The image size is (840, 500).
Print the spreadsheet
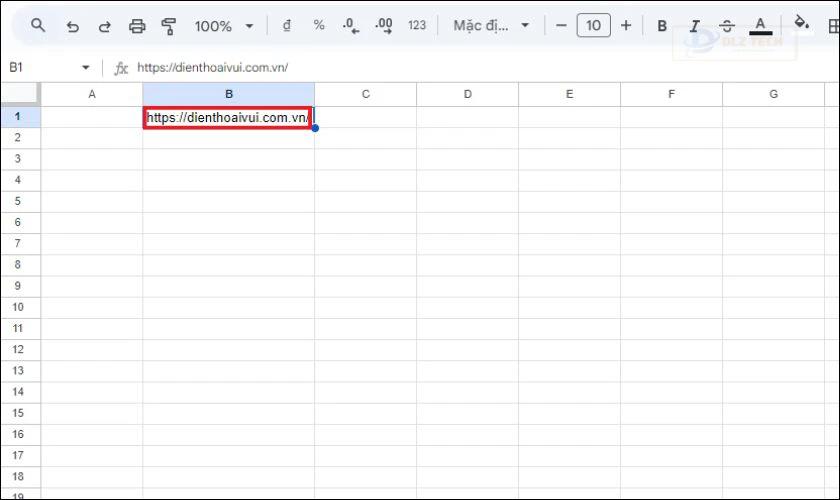[x=137, y=26]
